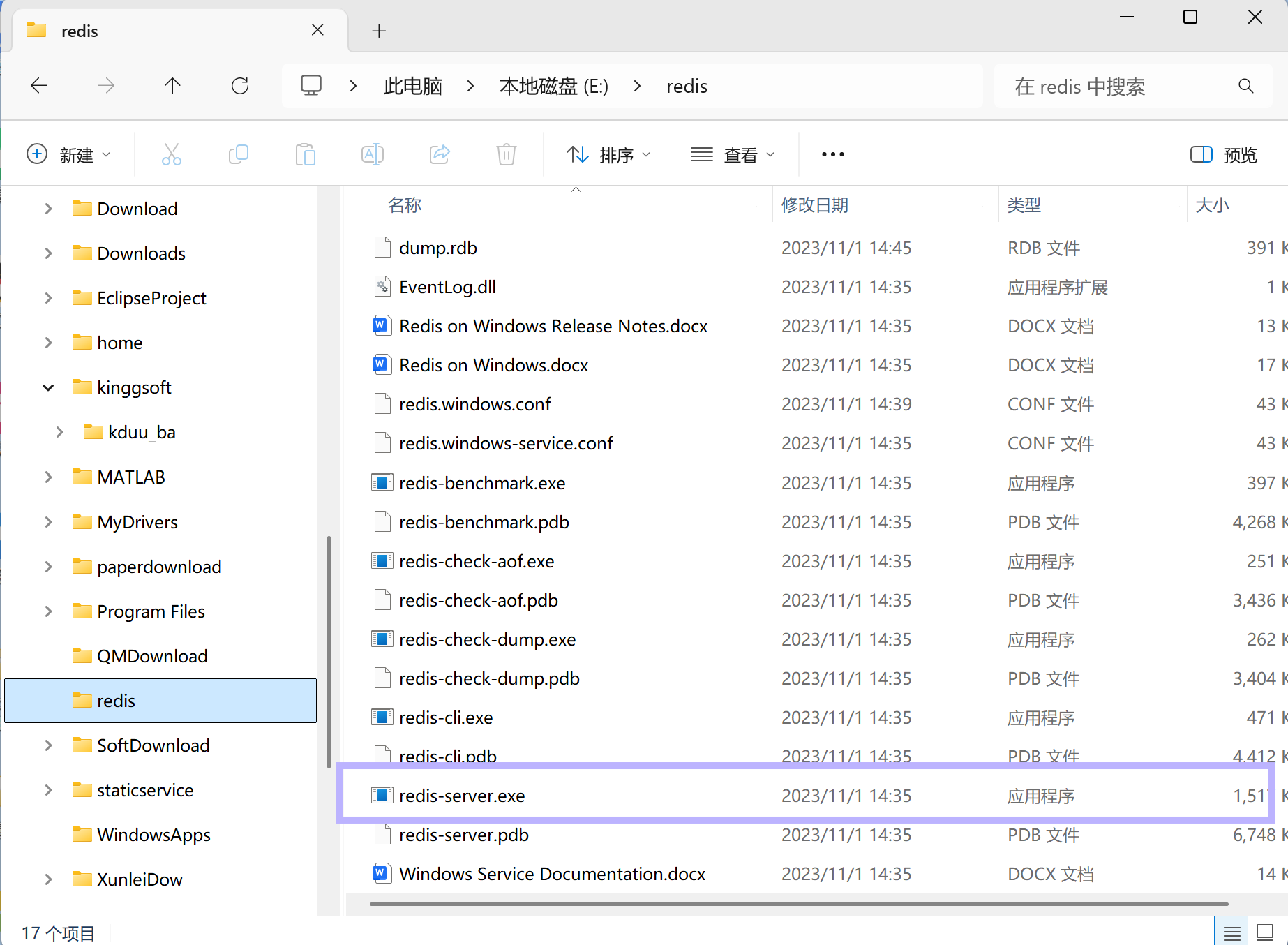Click the redis breadcrumb segment
Screen dimensions: 1288x945
pos(687,86)
